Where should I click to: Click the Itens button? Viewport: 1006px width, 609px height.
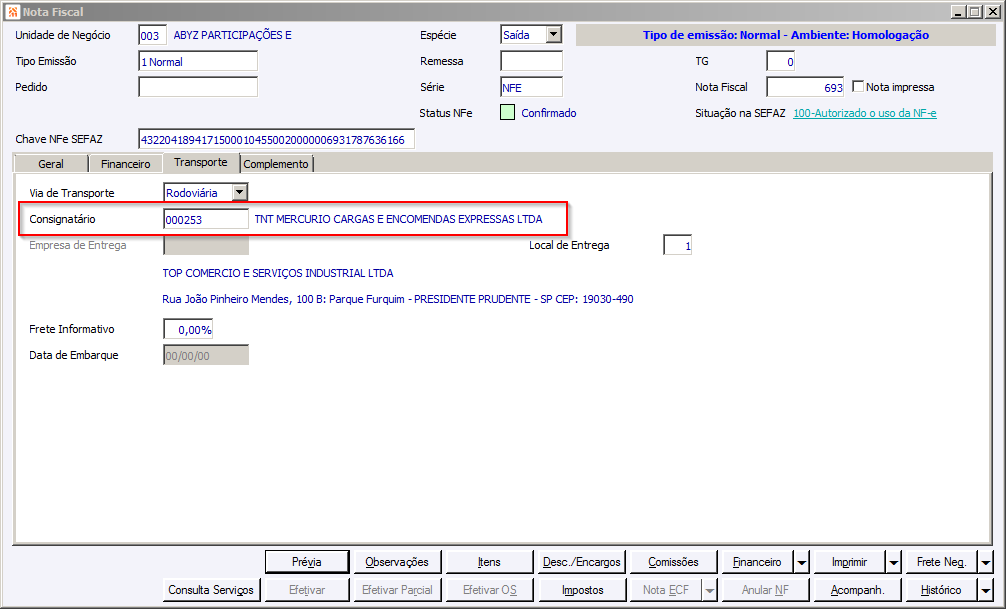coord(489,562)
